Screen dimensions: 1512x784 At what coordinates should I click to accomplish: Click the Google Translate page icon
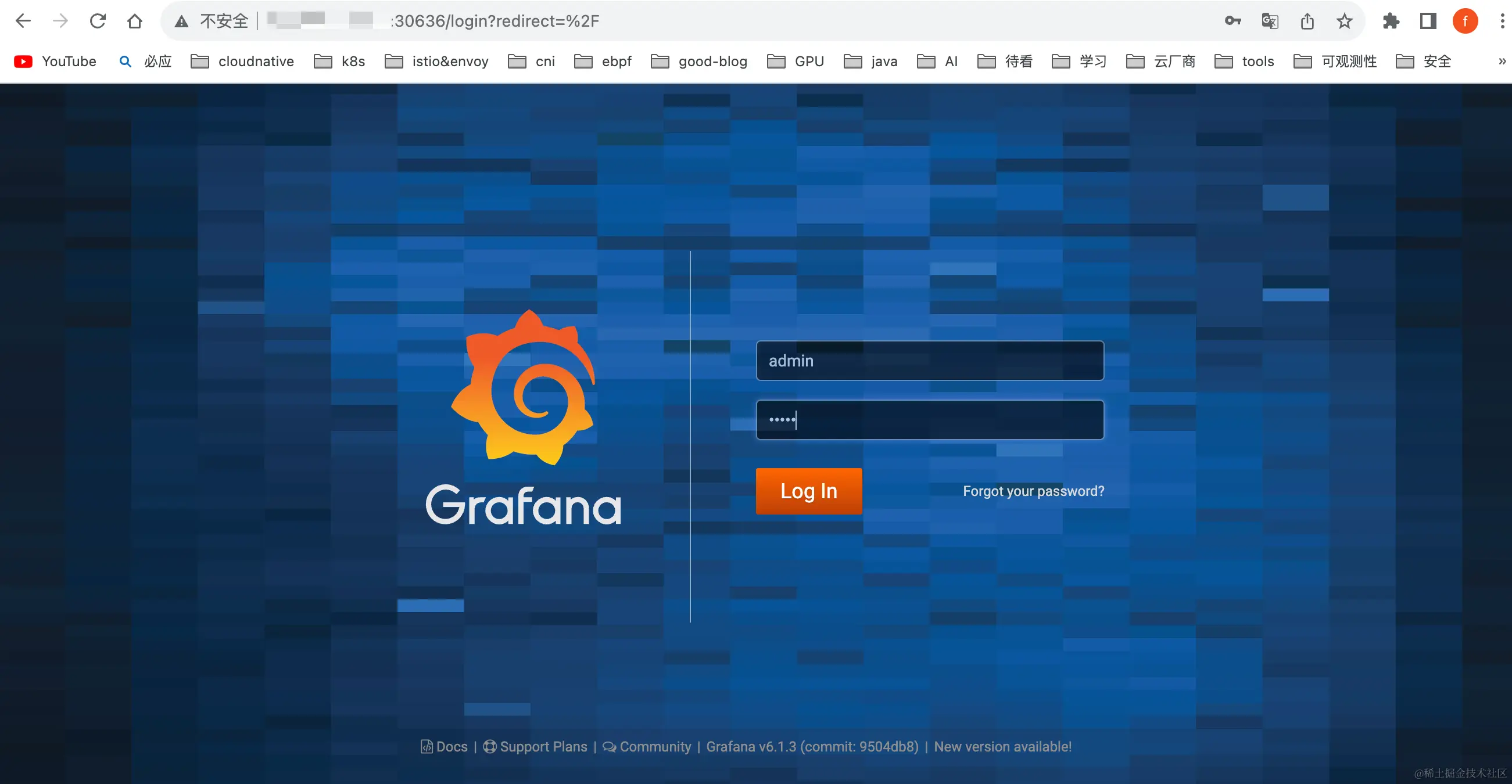pyautogui.click(x=1270, y=21)
